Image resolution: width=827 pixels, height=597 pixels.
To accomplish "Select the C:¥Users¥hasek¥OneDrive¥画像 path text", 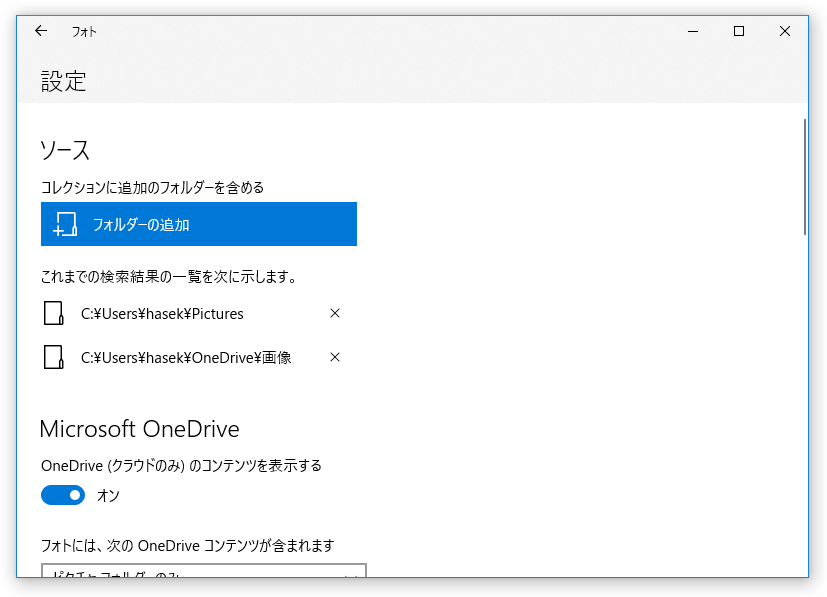I will click(x=186, y=358).
